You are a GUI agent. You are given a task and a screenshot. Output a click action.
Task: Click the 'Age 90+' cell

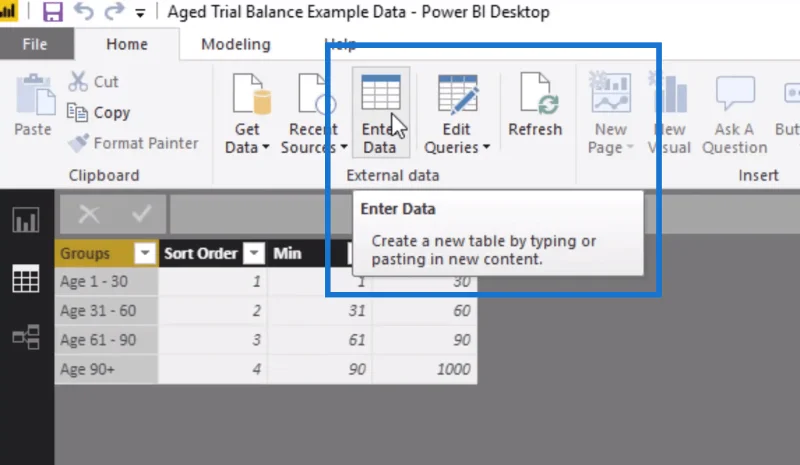tap(106, 369)
